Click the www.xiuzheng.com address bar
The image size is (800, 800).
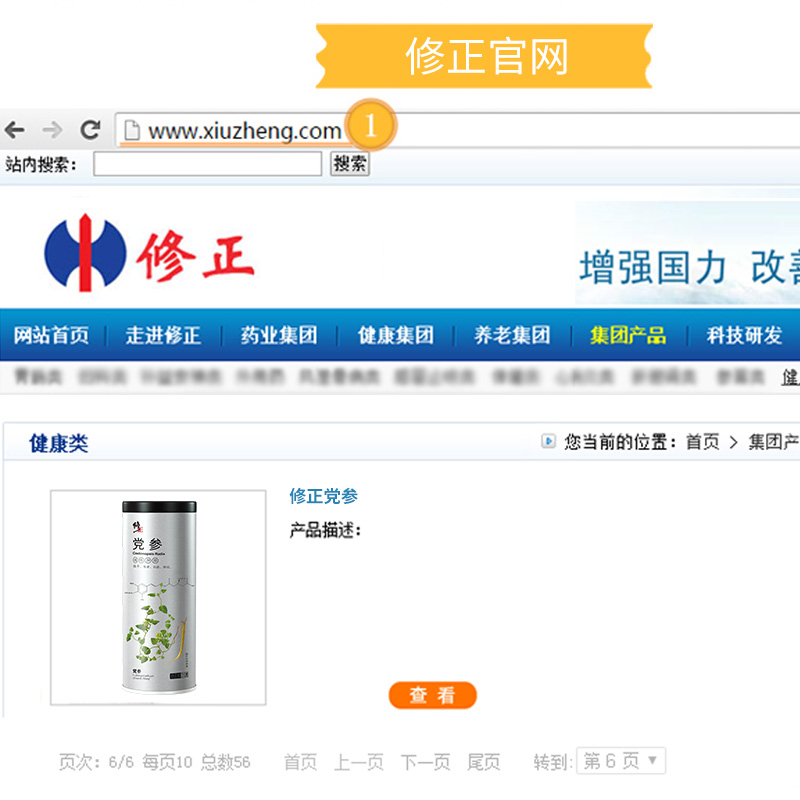458,131
